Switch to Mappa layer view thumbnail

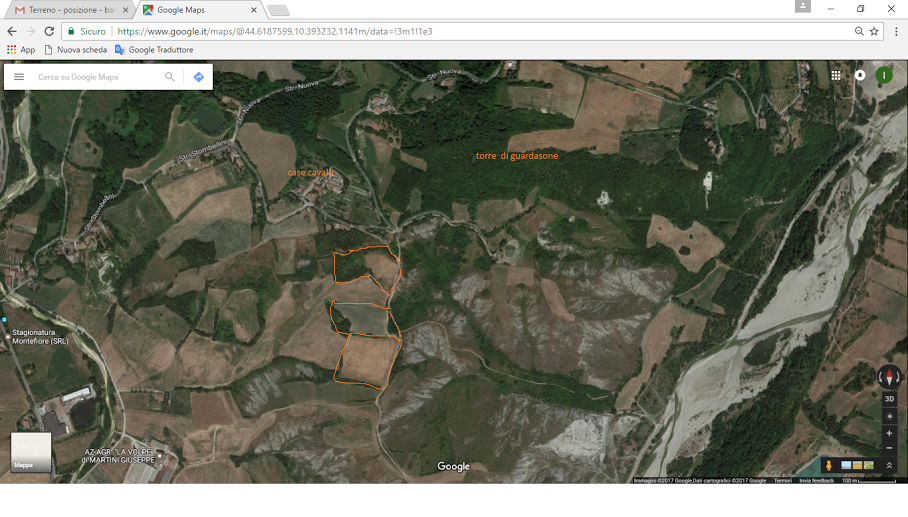pyautogui.click(x=31, y=452)
